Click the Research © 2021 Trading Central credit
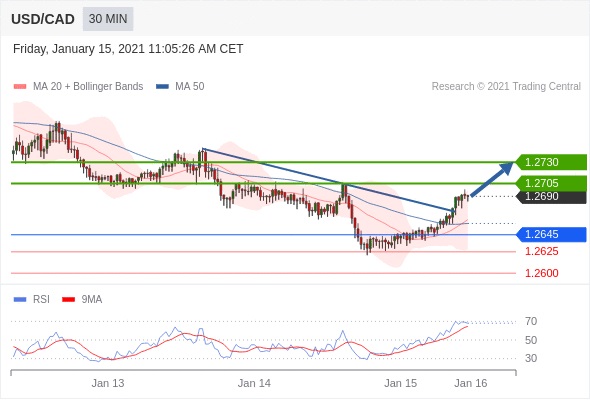 click(x=506, y=87)
